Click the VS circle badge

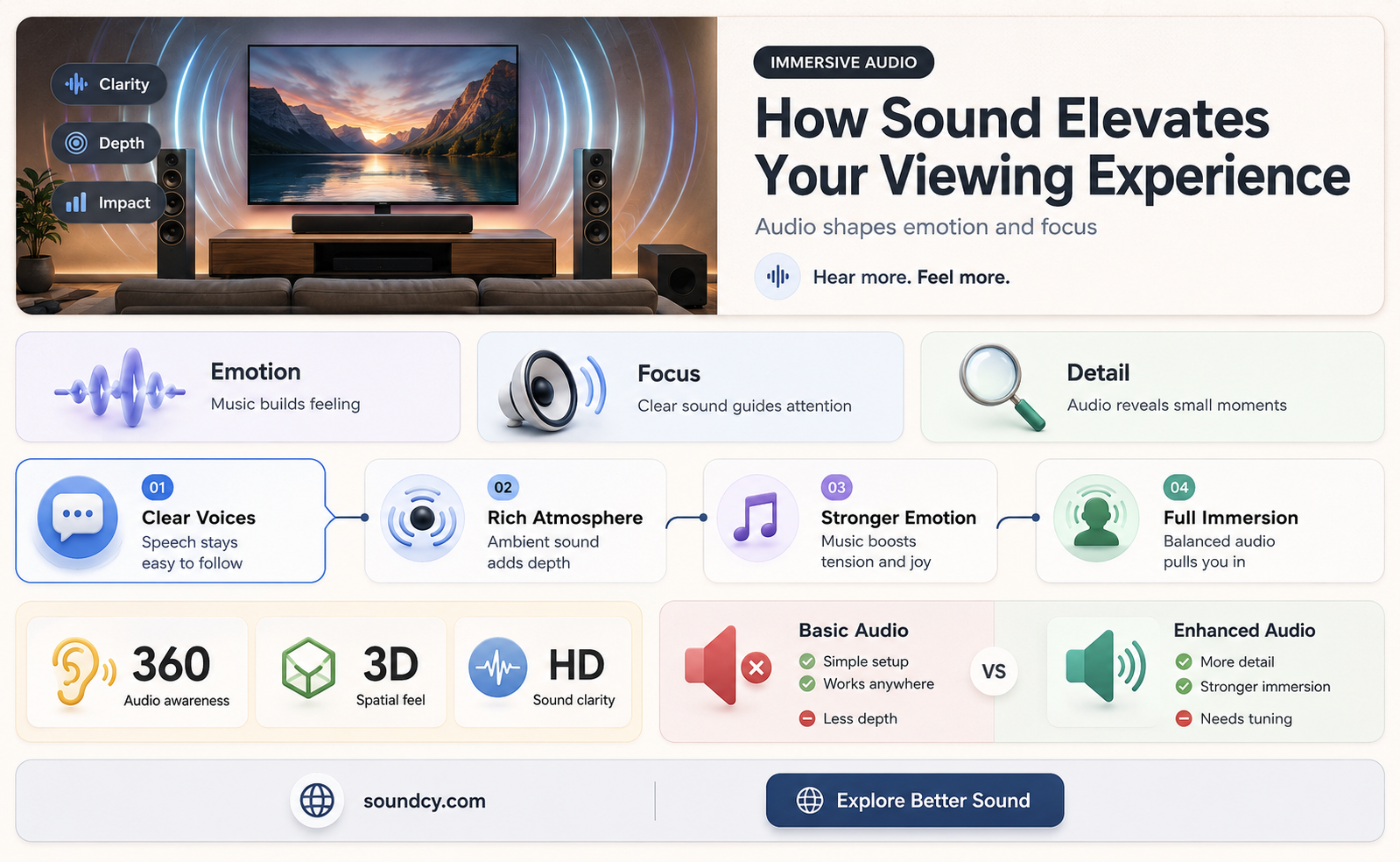[x=994, y=672]
